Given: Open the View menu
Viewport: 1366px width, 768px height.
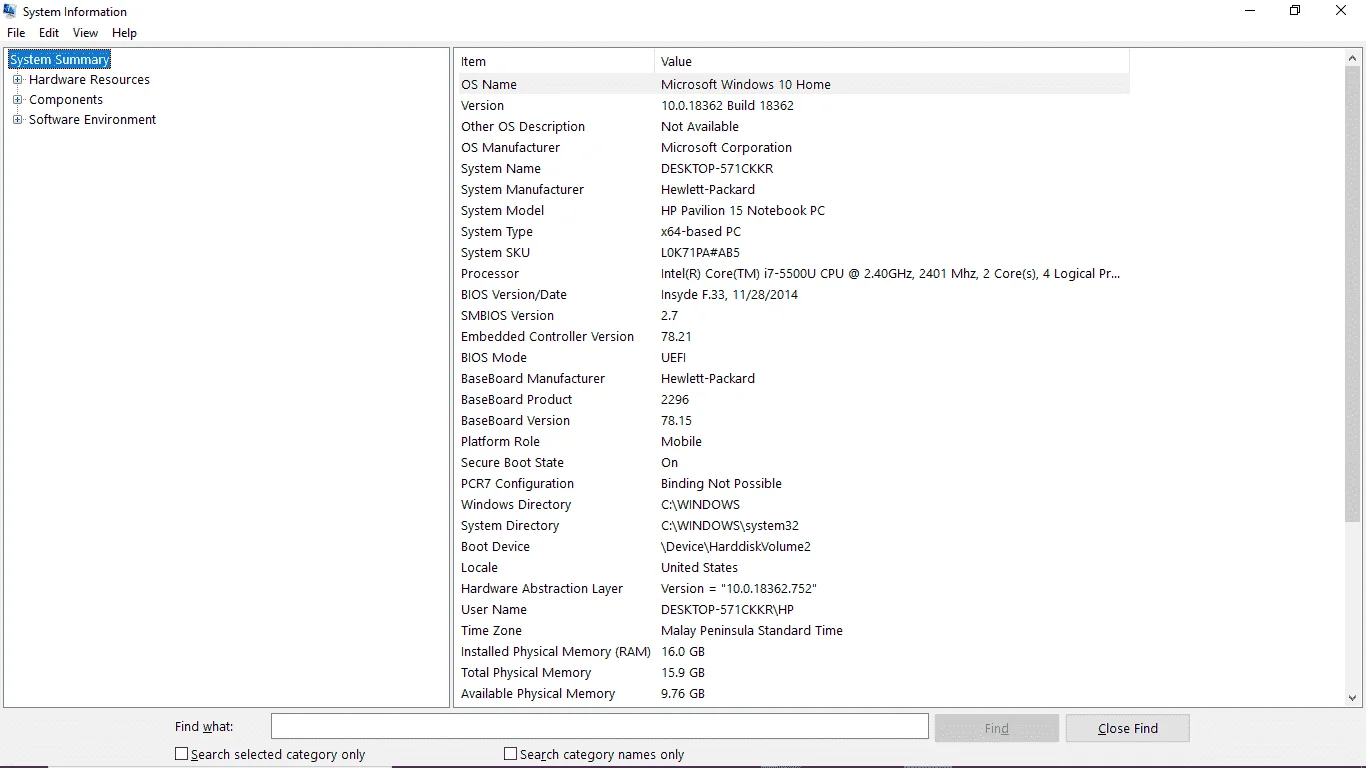Looking at the screenshot, I should pyautogui.click(x=85, y=33).
